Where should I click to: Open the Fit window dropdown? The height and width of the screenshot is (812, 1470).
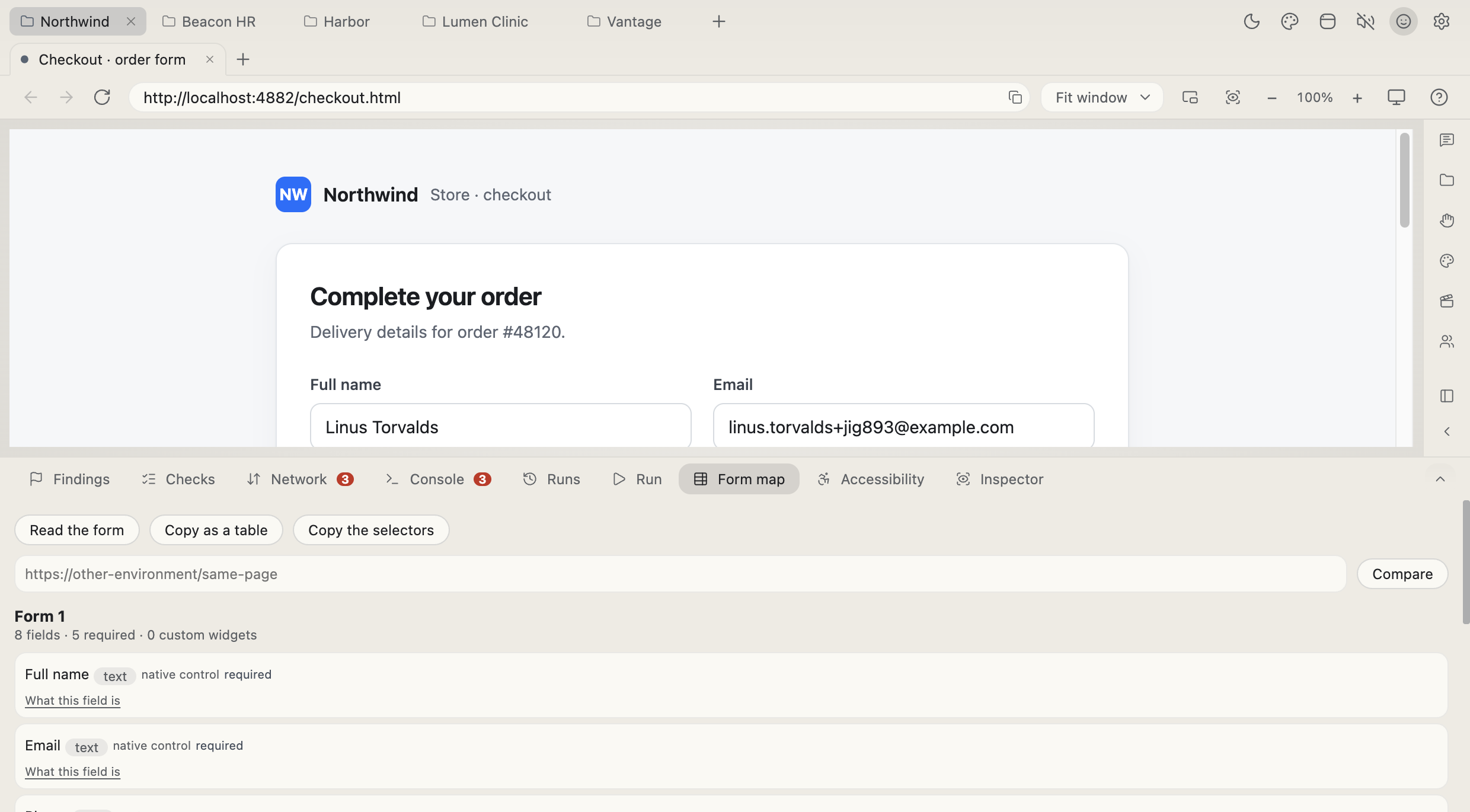point(1102,97)
